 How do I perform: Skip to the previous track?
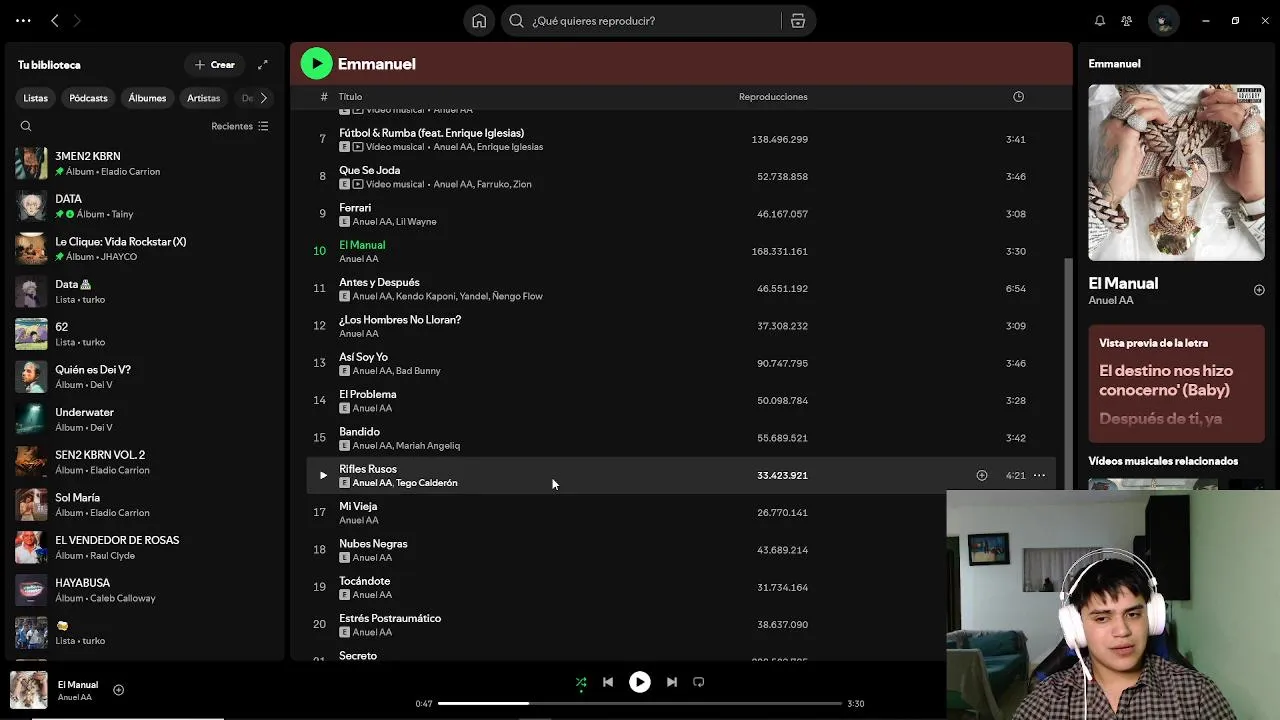coord(607,682)
